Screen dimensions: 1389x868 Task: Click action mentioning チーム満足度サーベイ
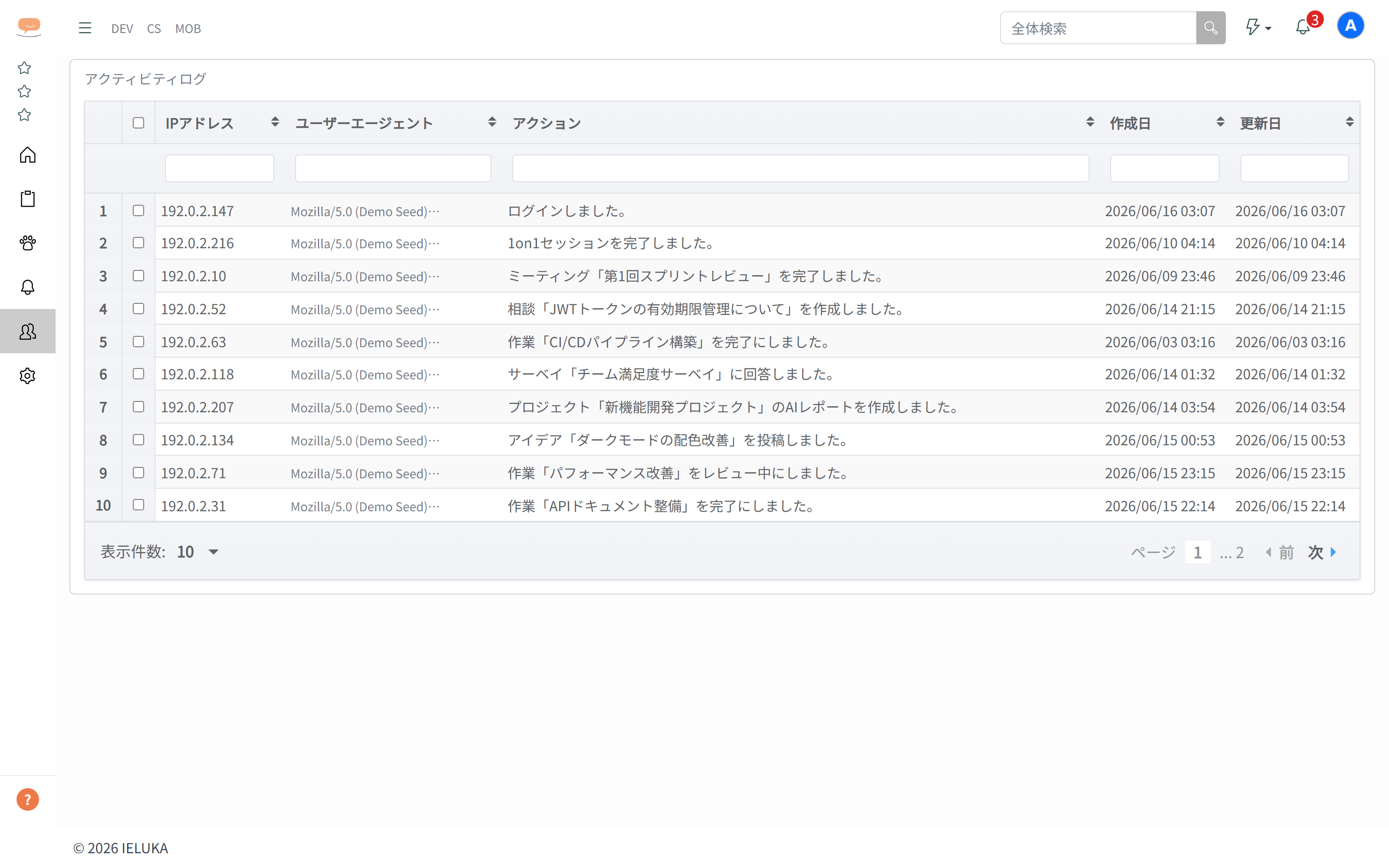coord(672,374)
